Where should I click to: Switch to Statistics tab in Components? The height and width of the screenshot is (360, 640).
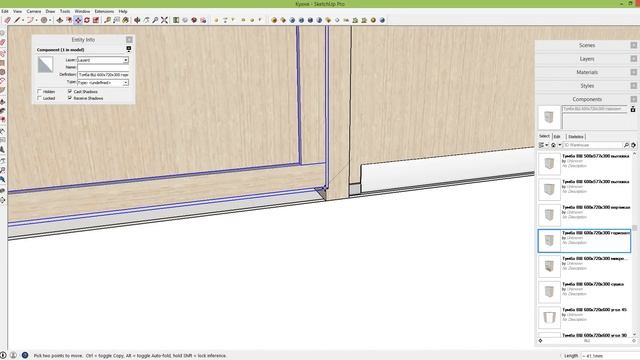pyautogui.click(x=576, y=136)
